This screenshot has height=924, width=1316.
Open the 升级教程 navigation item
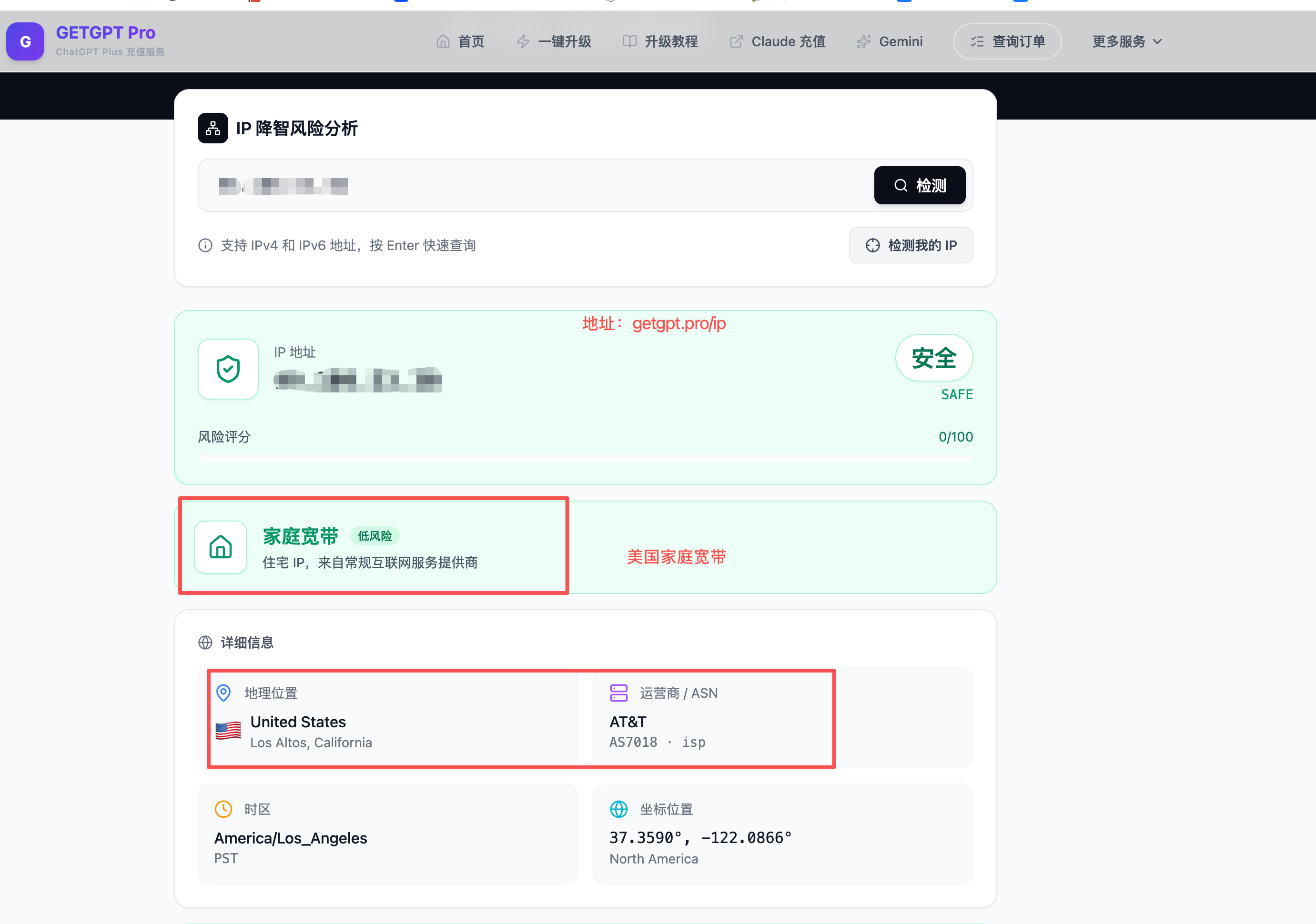coord(660,41)
